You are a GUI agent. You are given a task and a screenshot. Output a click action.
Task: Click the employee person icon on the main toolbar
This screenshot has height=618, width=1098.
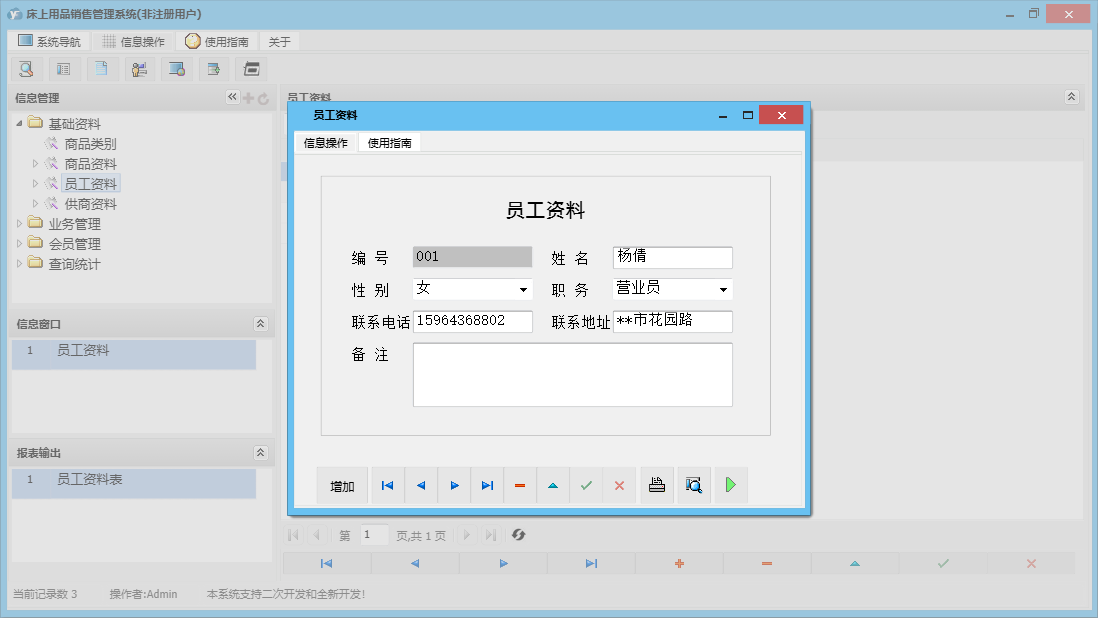[x=140, y=68]
